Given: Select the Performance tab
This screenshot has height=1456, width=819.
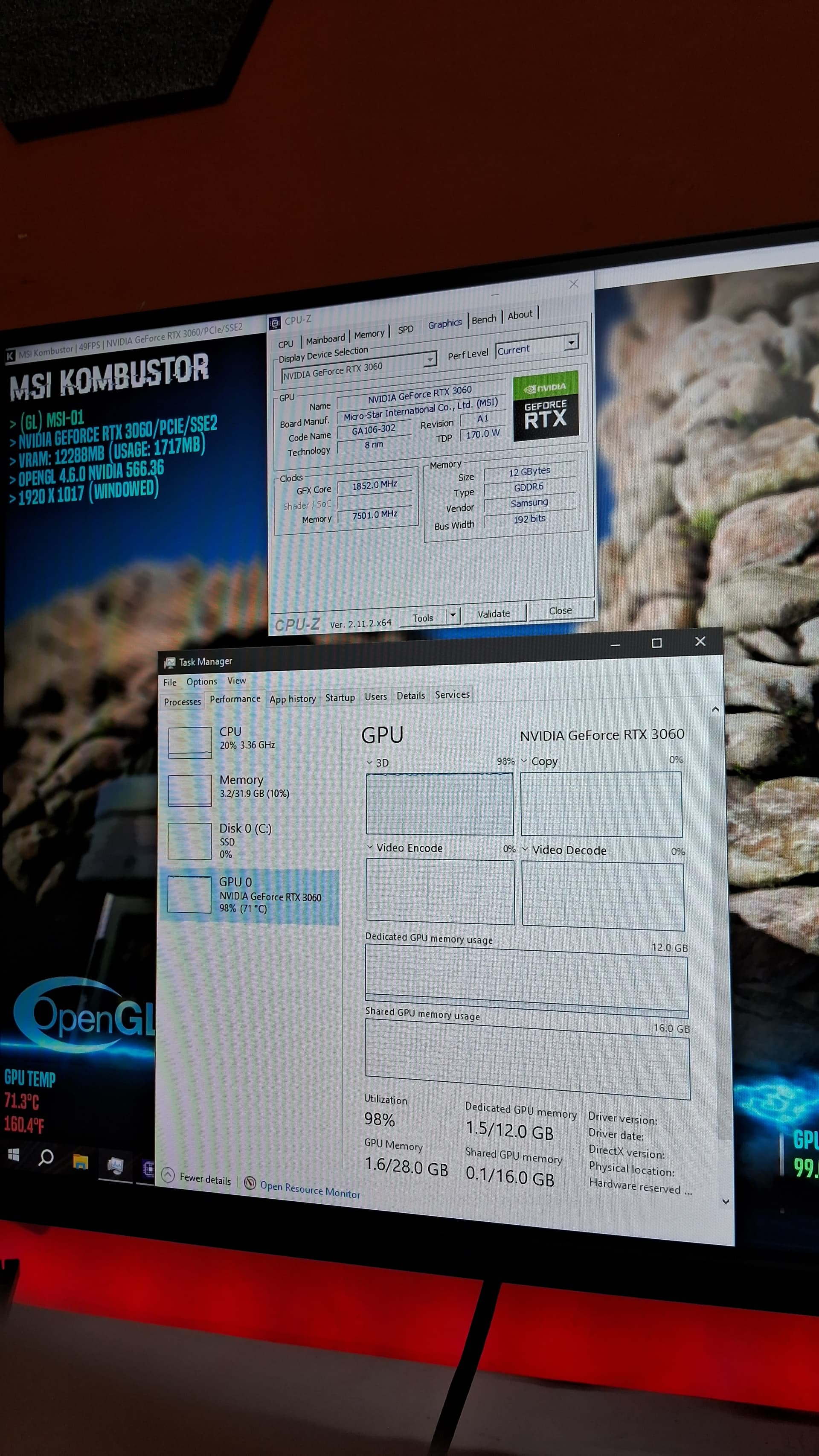Looking at the screenshot, I should (235, 699).
